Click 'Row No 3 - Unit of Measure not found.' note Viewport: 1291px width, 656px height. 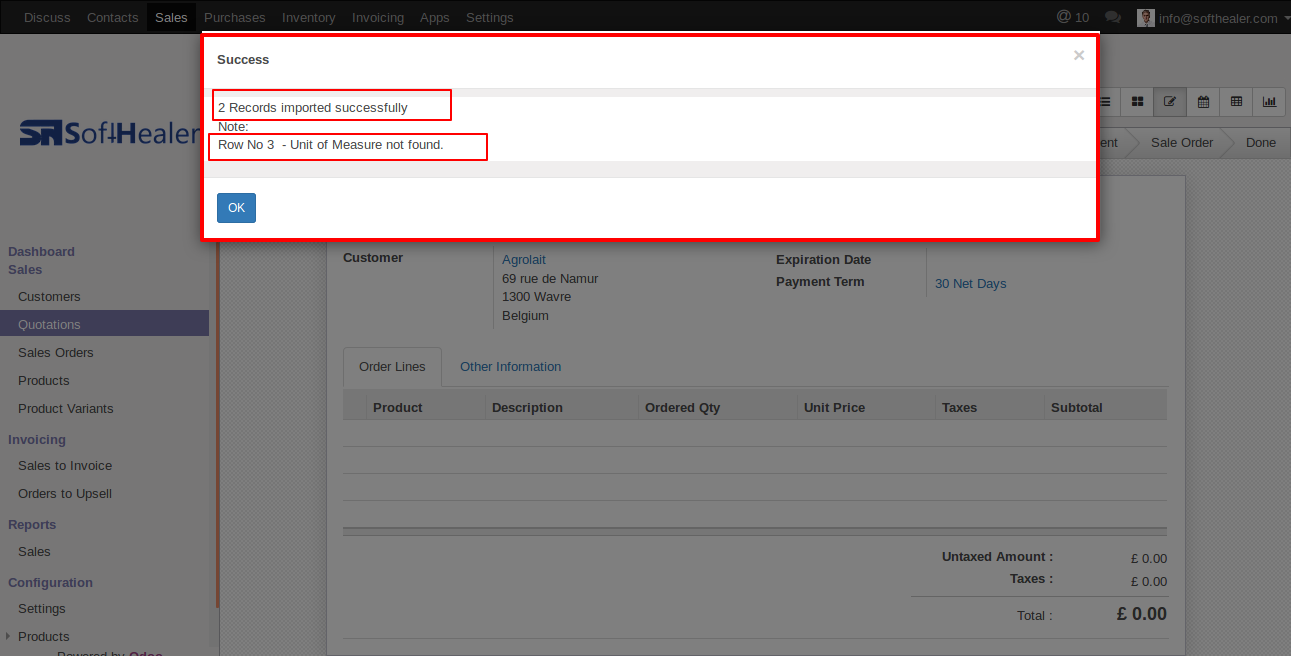point(331,145)
